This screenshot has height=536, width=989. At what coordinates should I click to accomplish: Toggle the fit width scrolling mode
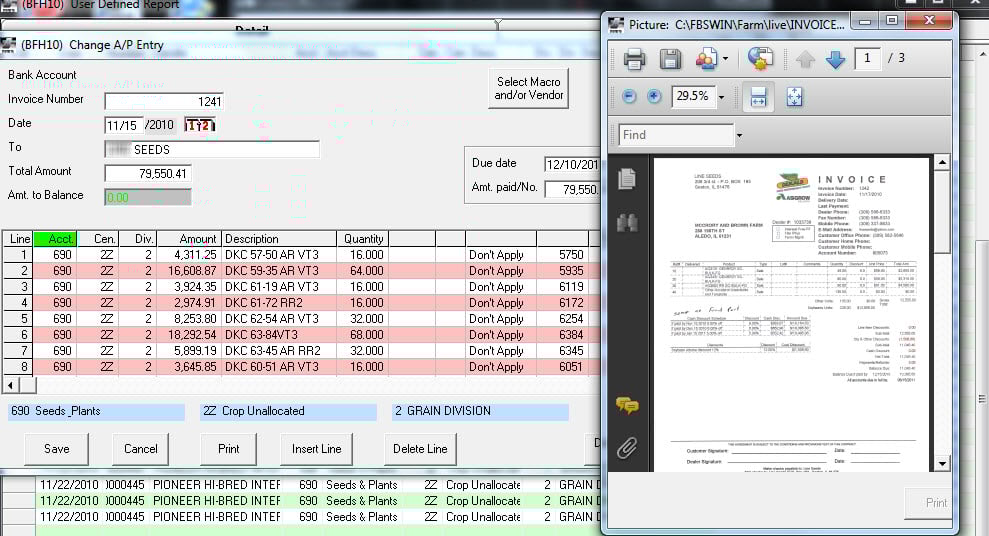click(758, 97)
